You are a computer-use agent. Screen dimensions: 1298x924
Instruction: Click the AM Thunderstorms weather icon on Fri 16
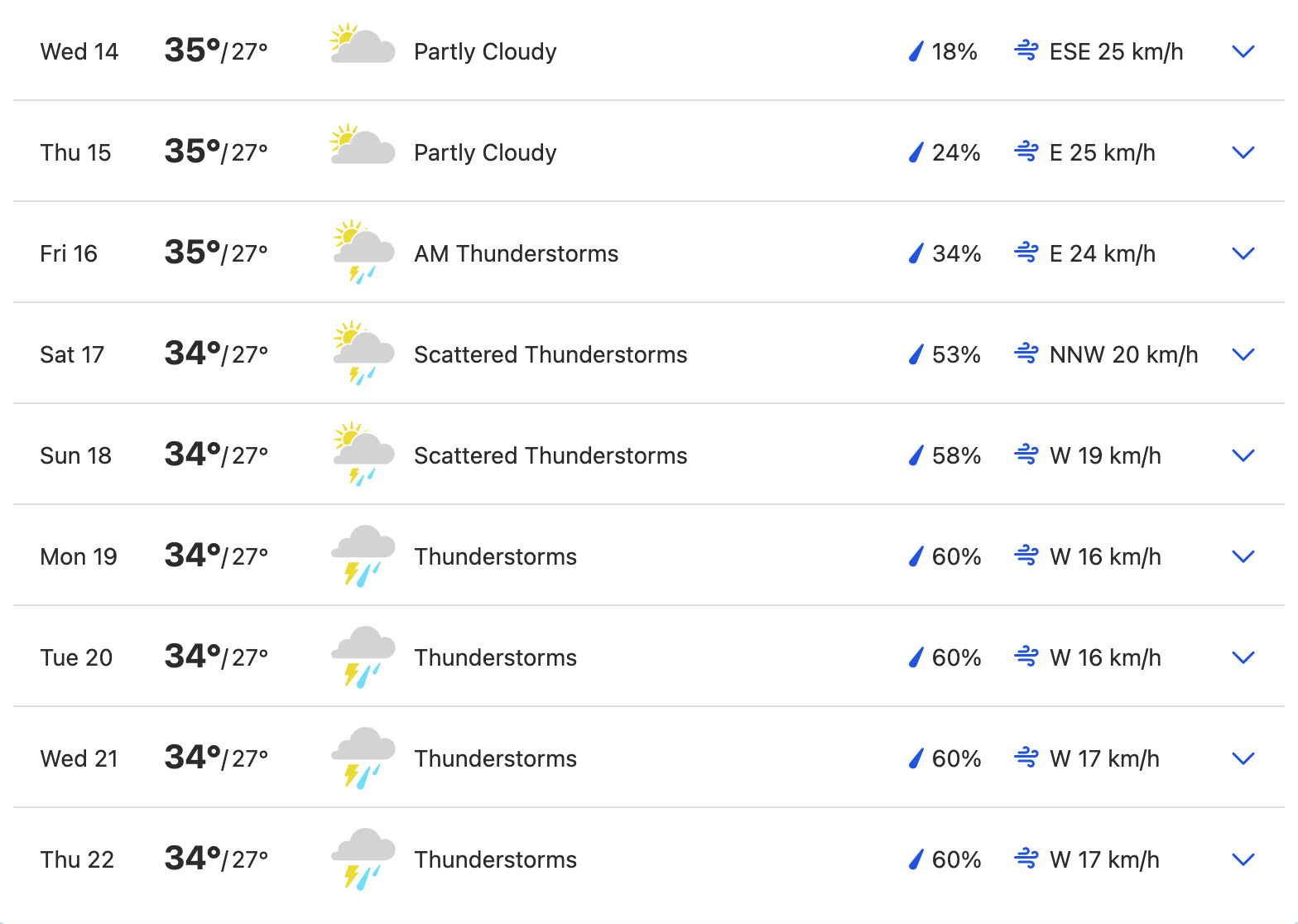click(363, 253)
